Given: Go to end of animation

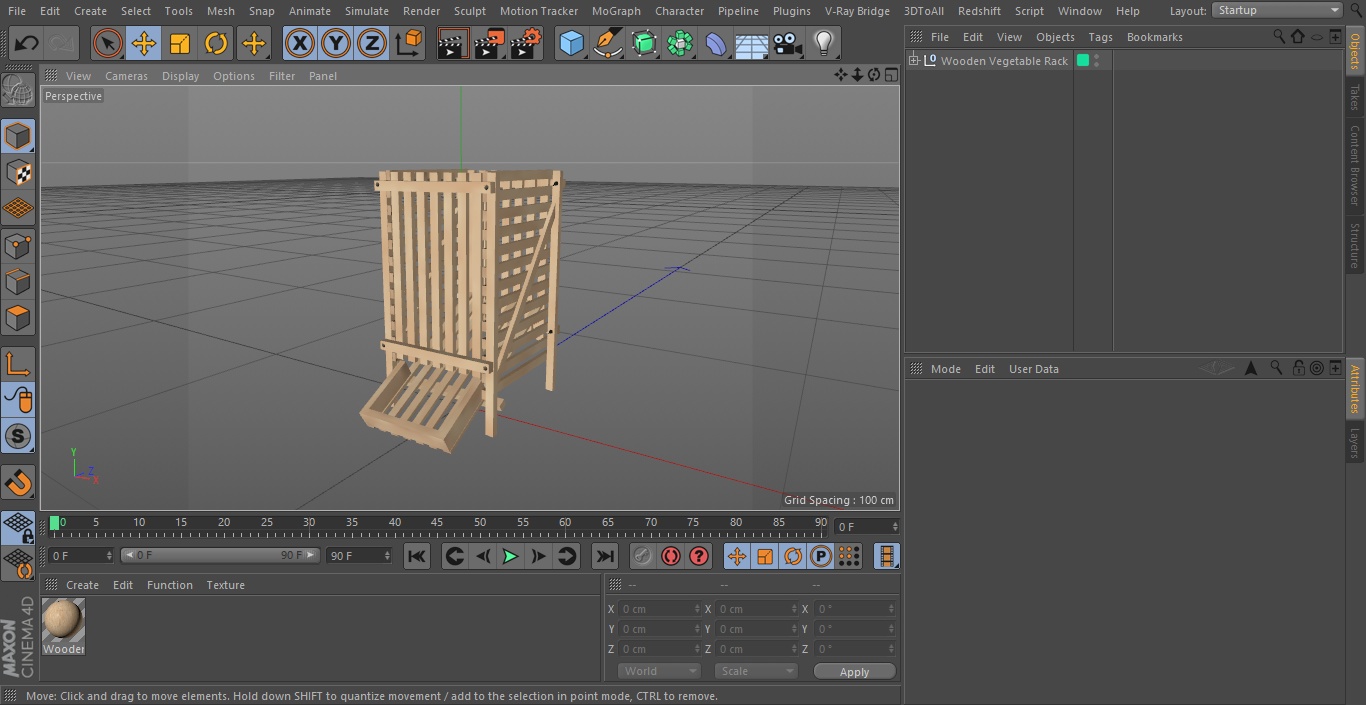Looking at the screenshot, I should (x=605, y=556).
